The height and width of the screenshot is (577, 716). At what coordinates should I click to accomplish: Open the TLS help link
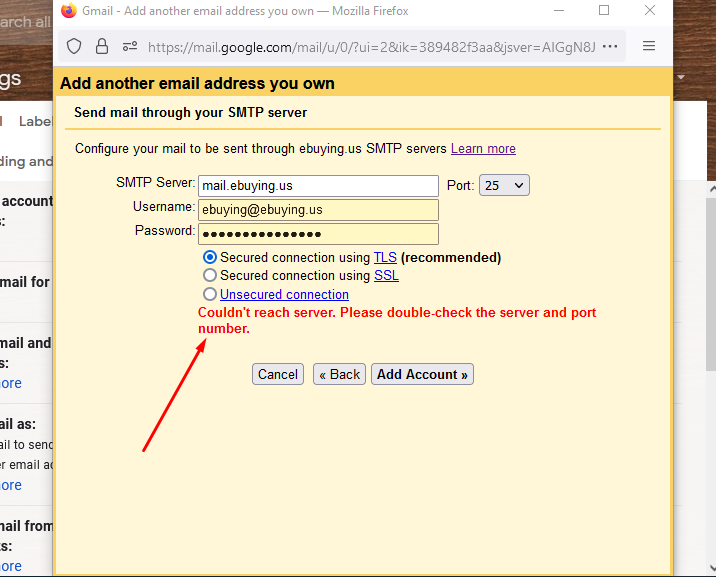385,257
